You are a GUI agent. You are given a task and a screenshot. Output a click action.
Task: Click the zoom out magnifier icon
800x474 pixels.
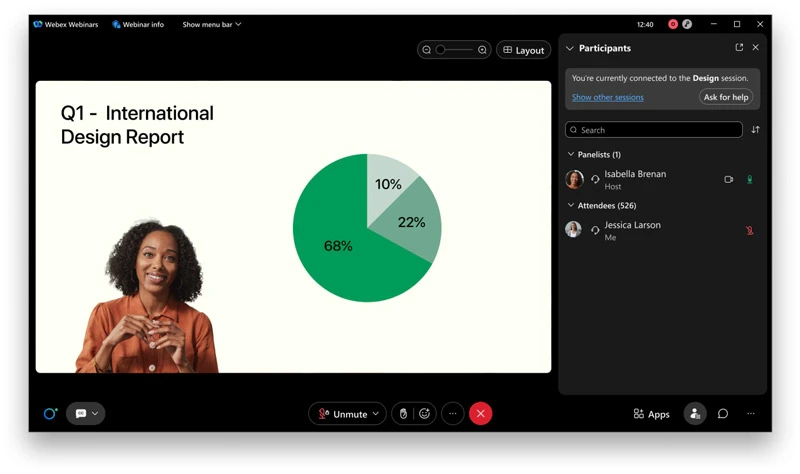click(427, 50)
